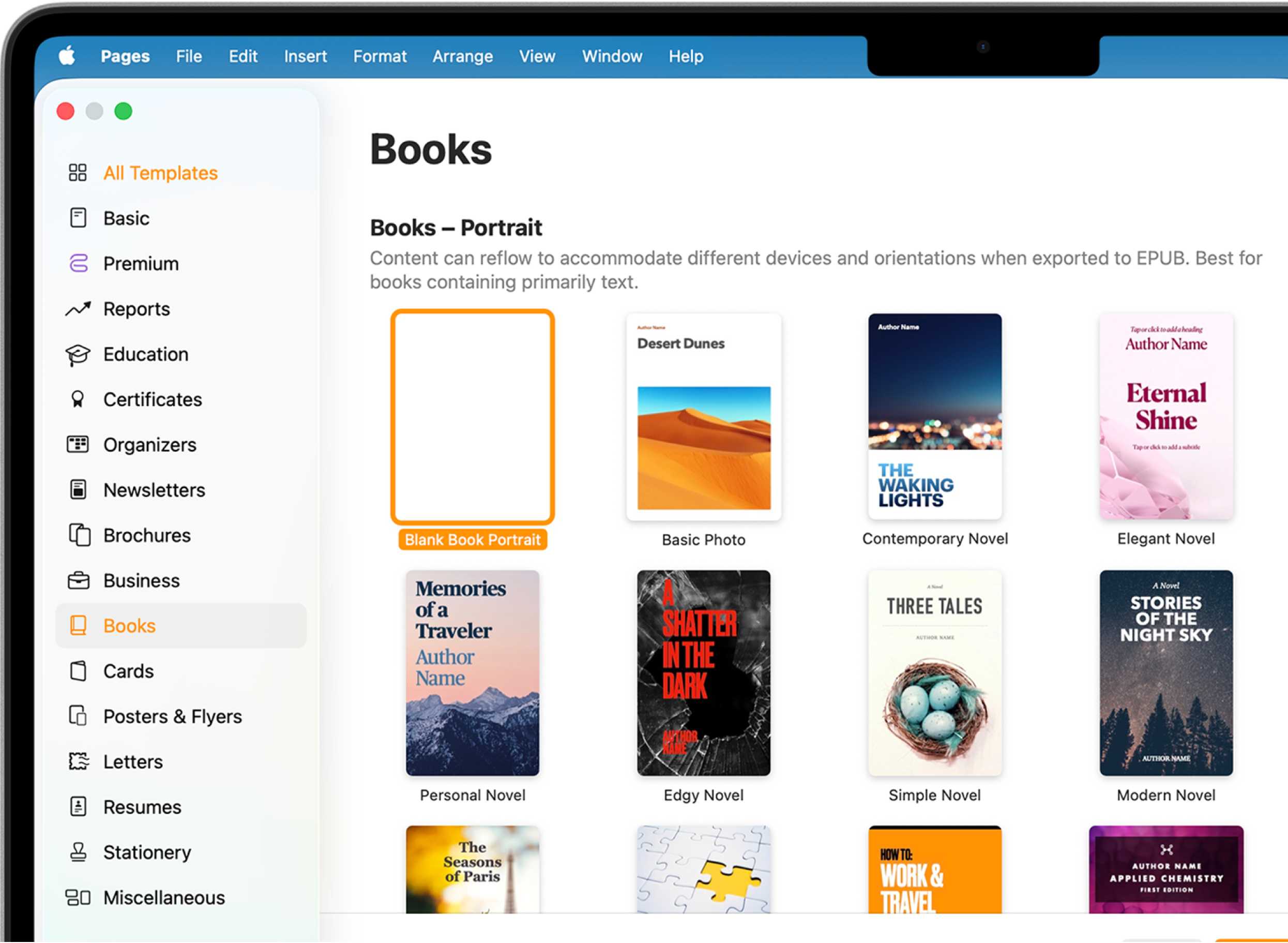1288x943 pixels.
Task: Select the Stationery stamp icon
Action: (78, 851)
